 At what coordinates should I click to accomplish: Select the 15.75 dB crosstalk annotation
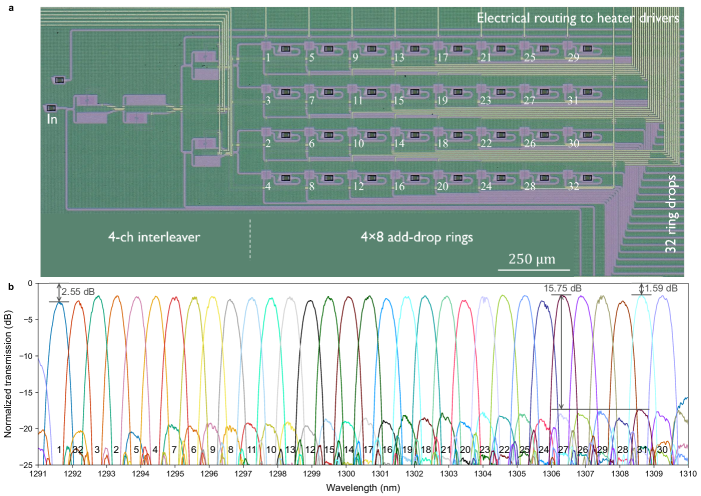pos(563,288)
